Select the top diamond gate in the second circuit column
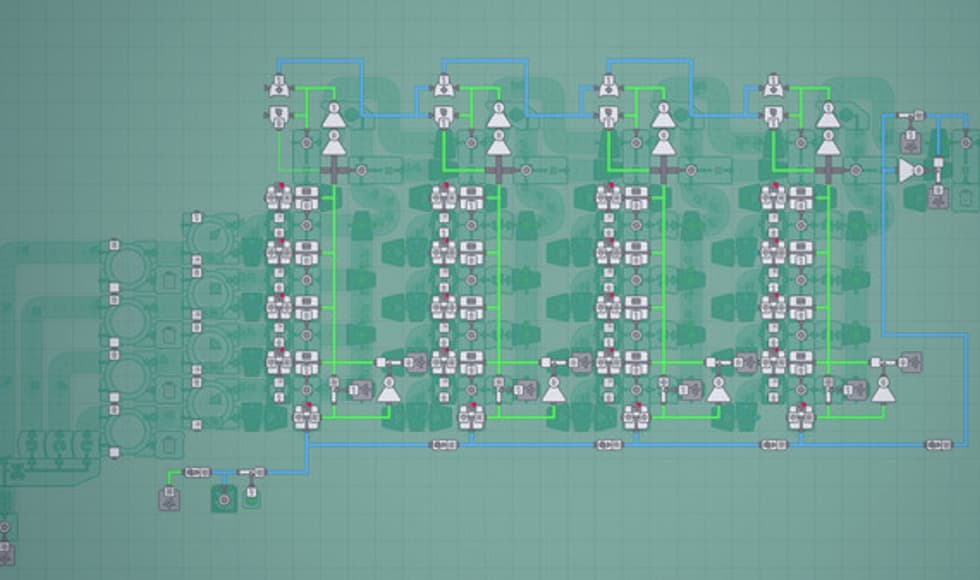The width and height of the screenshot is (980, 580). (444, 86)
